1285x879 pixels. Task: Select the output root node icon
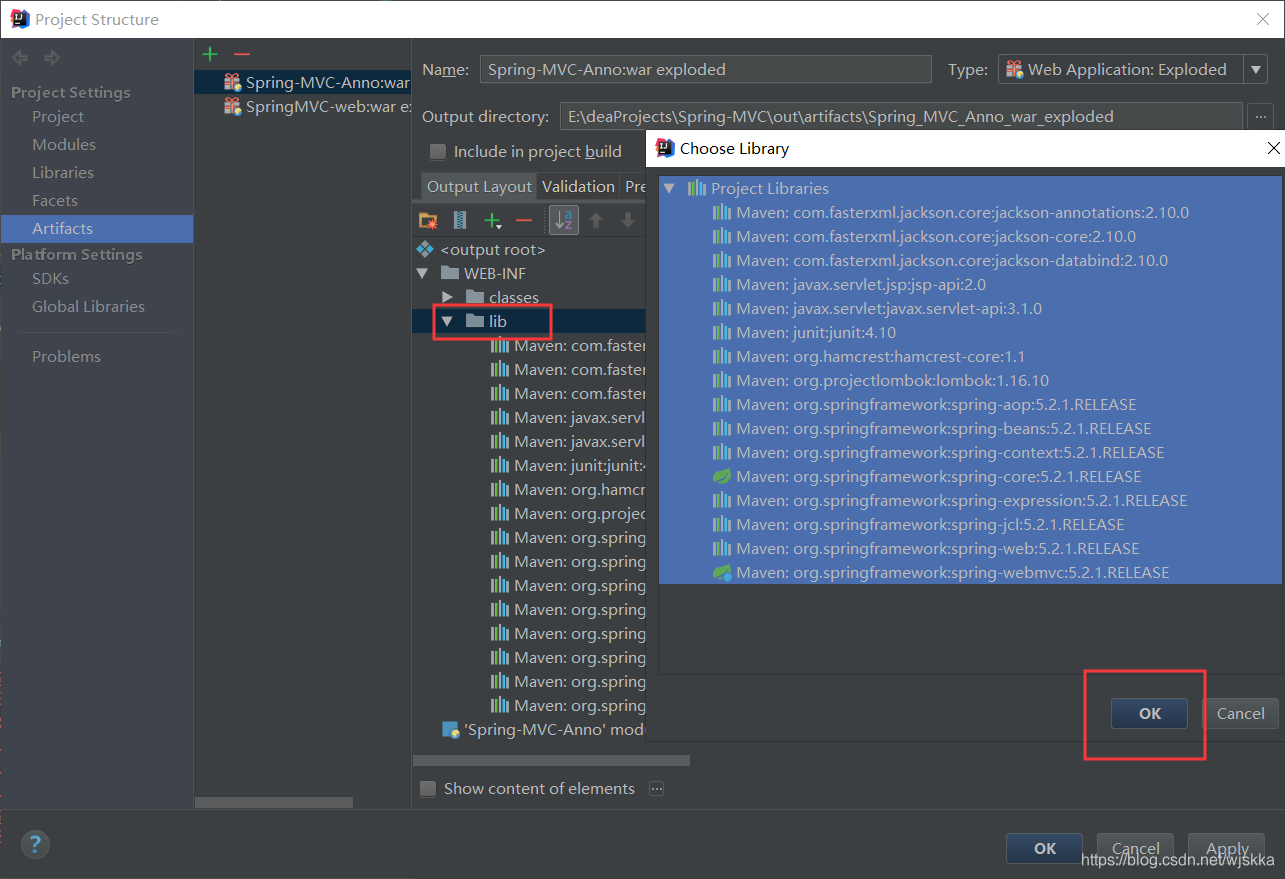[424, 249]
